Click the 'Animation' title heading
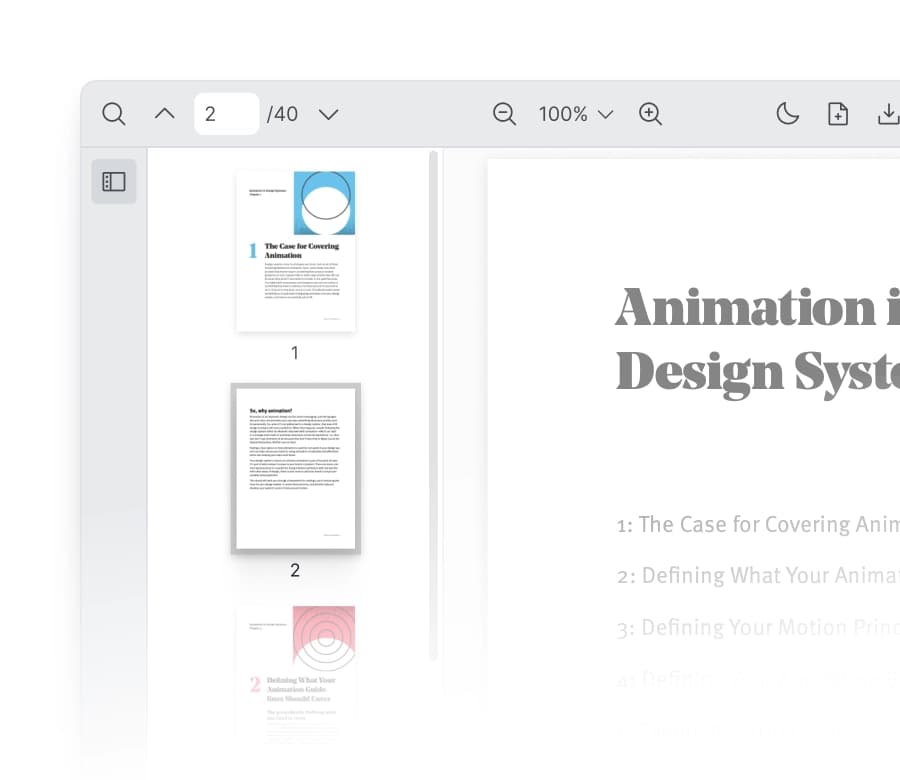This screenshot has height=780, width=900. click(746, 308)
